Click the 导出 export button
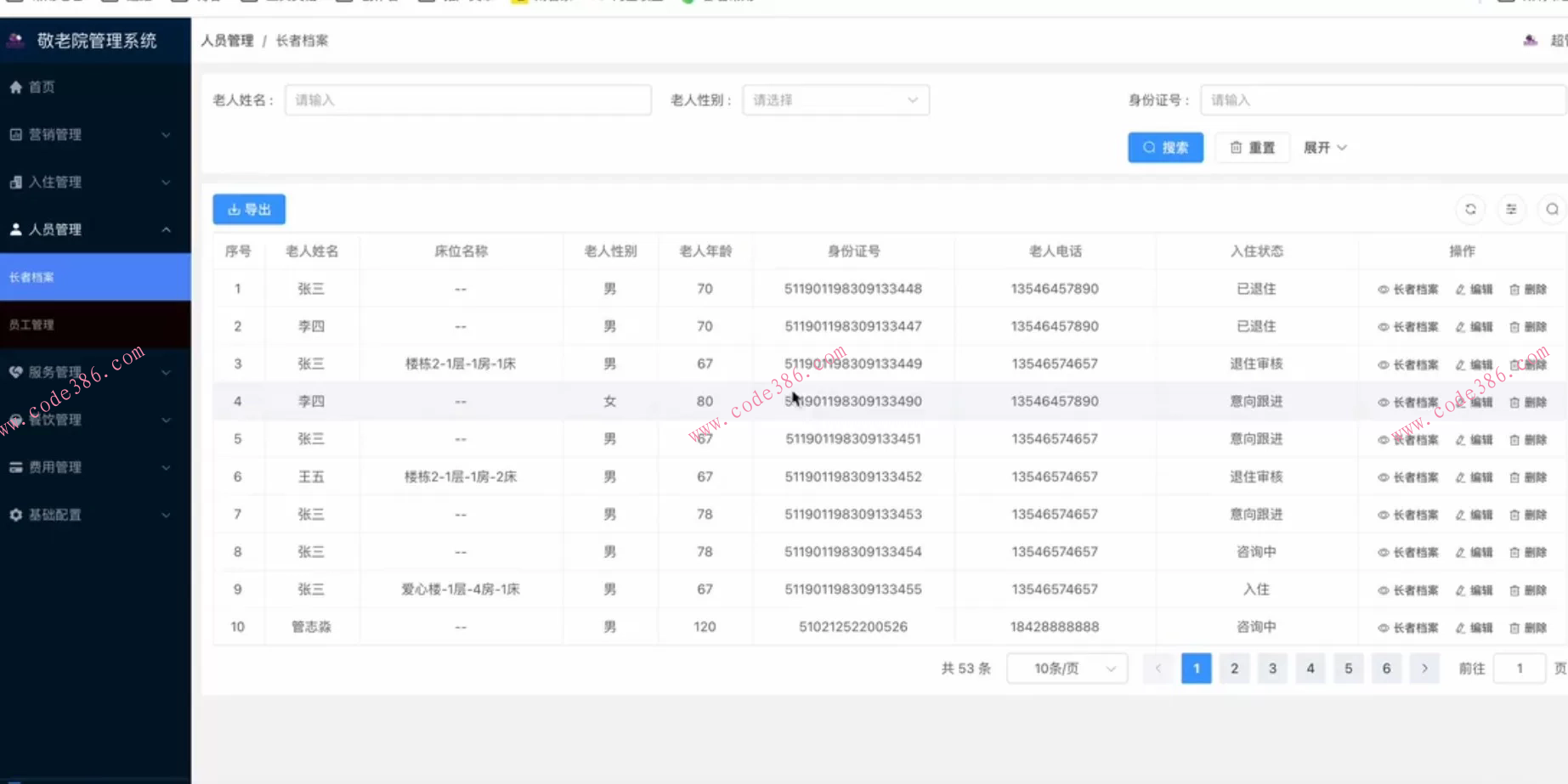Viewport: 1568px width, 784px height. tap(248, 209)
